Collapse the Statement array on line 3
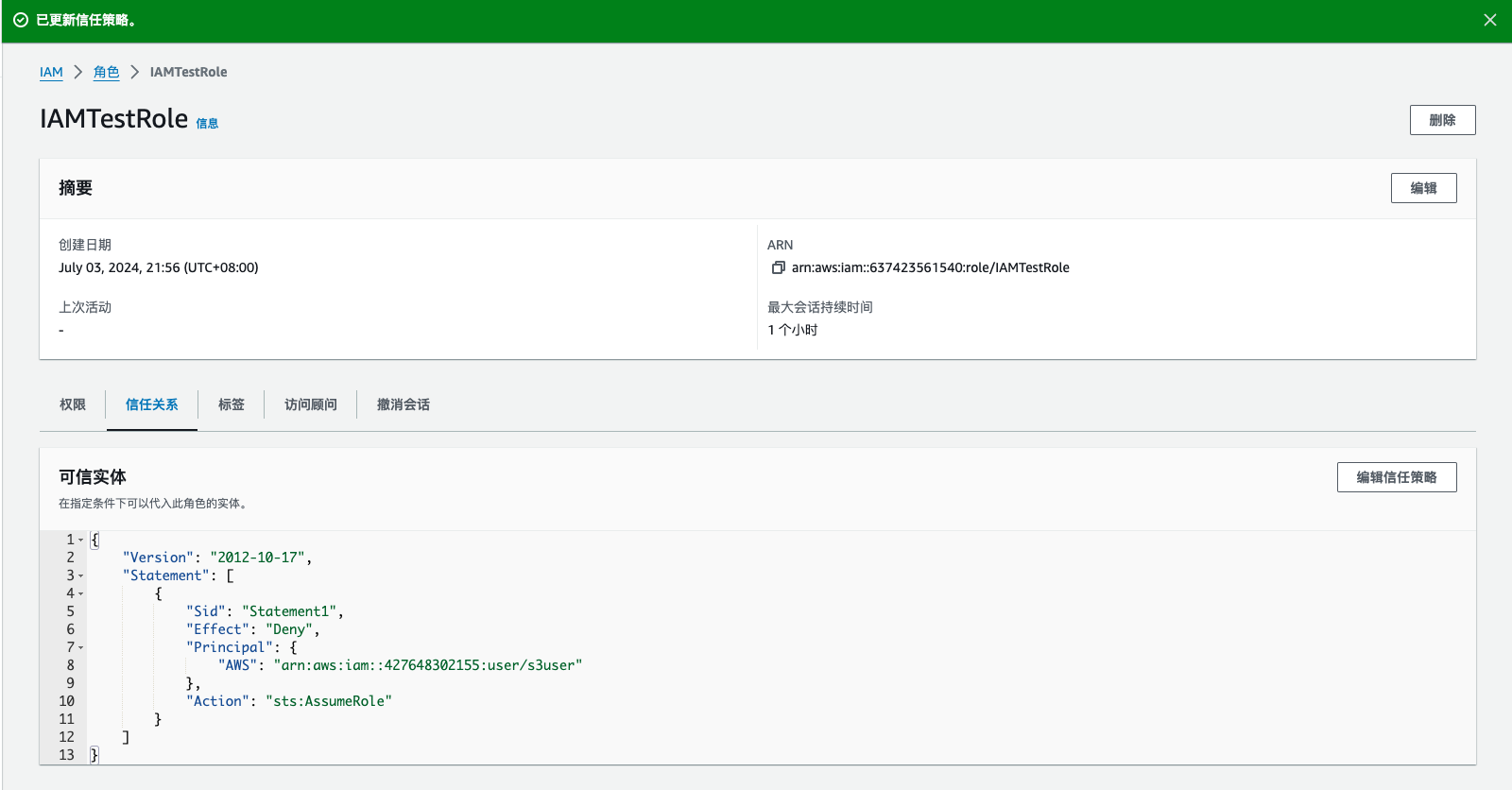The height and width of the screenshot is (790, 1512). pos(81,575)
